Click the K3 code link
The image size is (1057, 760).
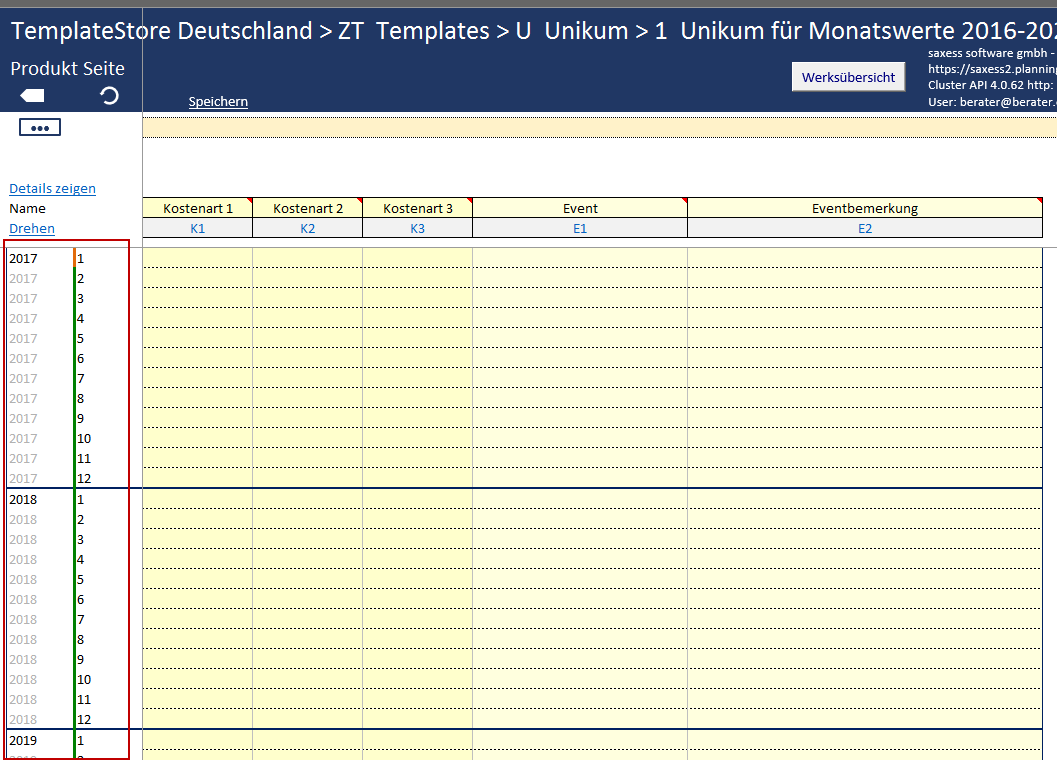(x=418, y=229)
